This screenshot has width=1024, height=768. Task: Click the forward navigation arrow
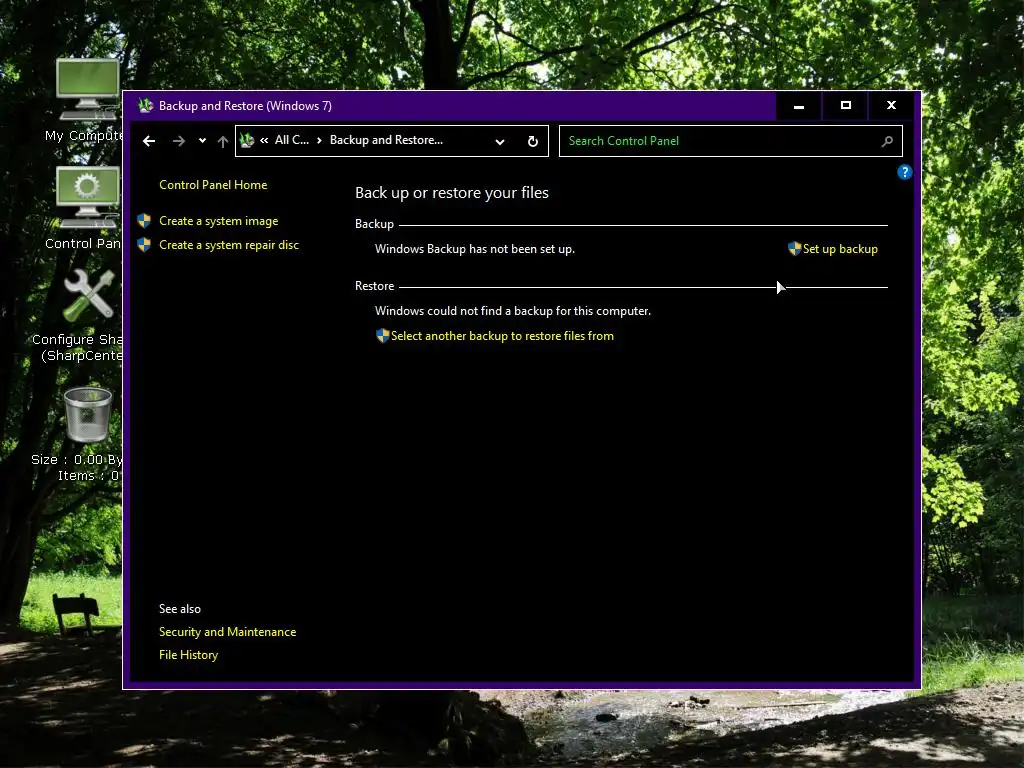(x=178, y=141)
